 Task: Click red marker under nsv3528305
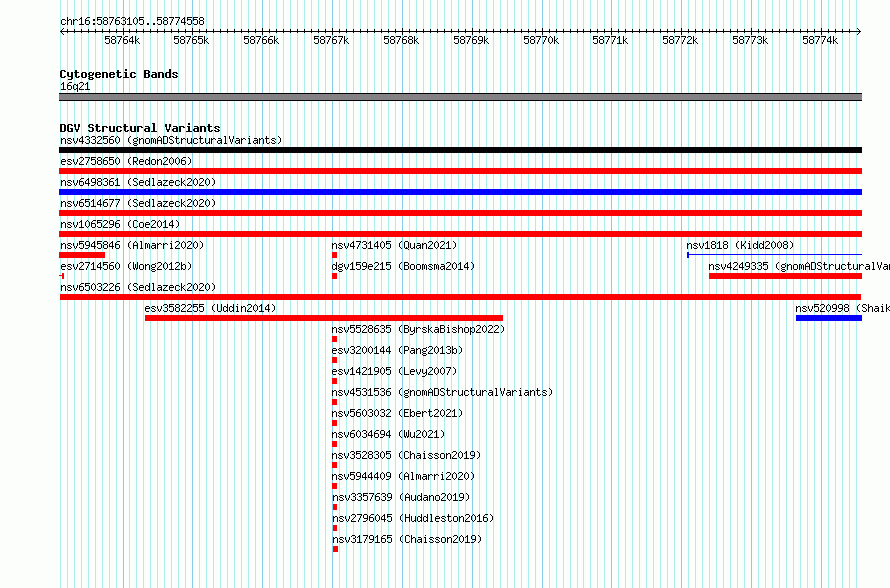click(x=334, y=465)
